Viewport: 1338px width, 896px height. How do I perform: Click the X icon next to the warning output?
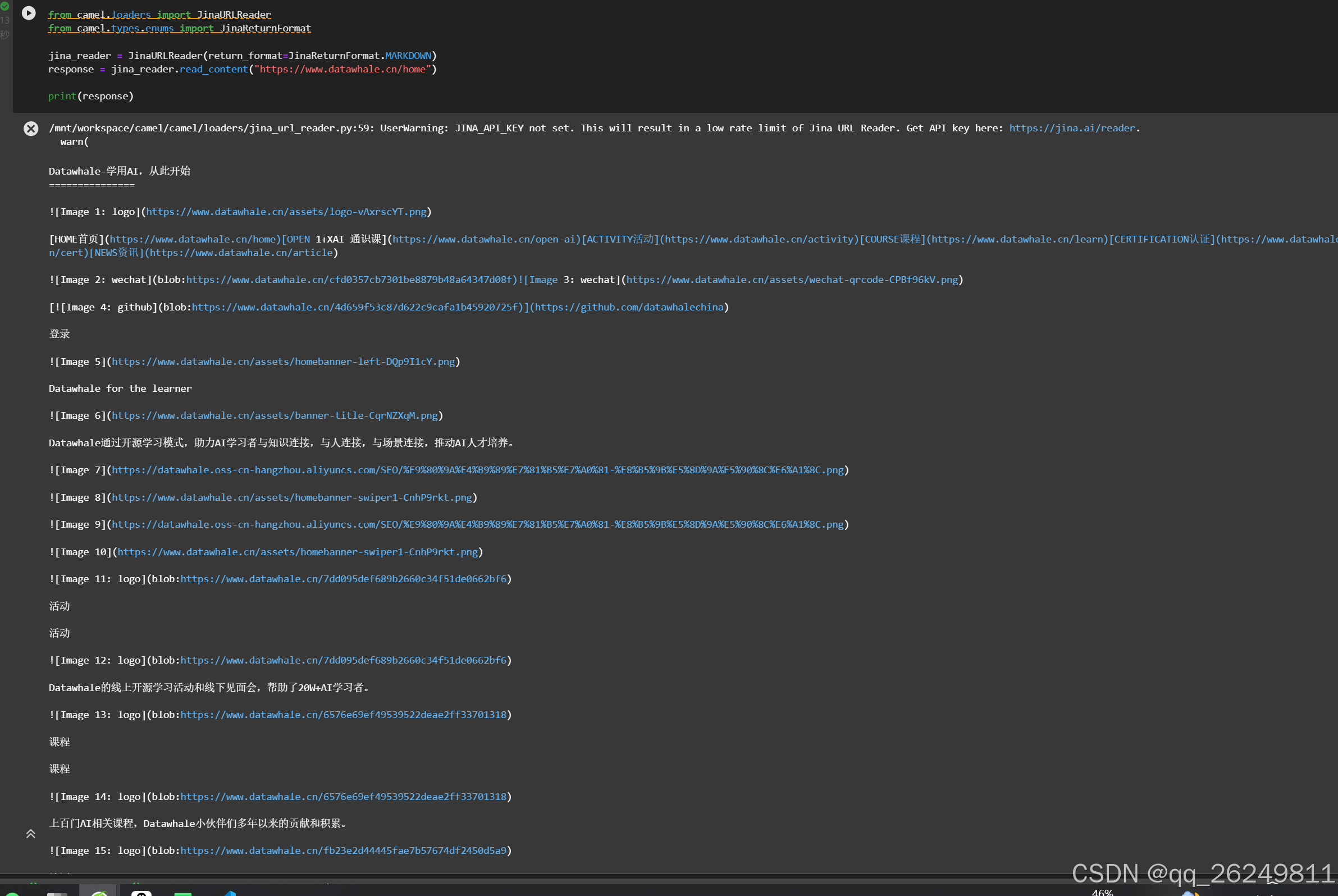[x=31, y=129]
